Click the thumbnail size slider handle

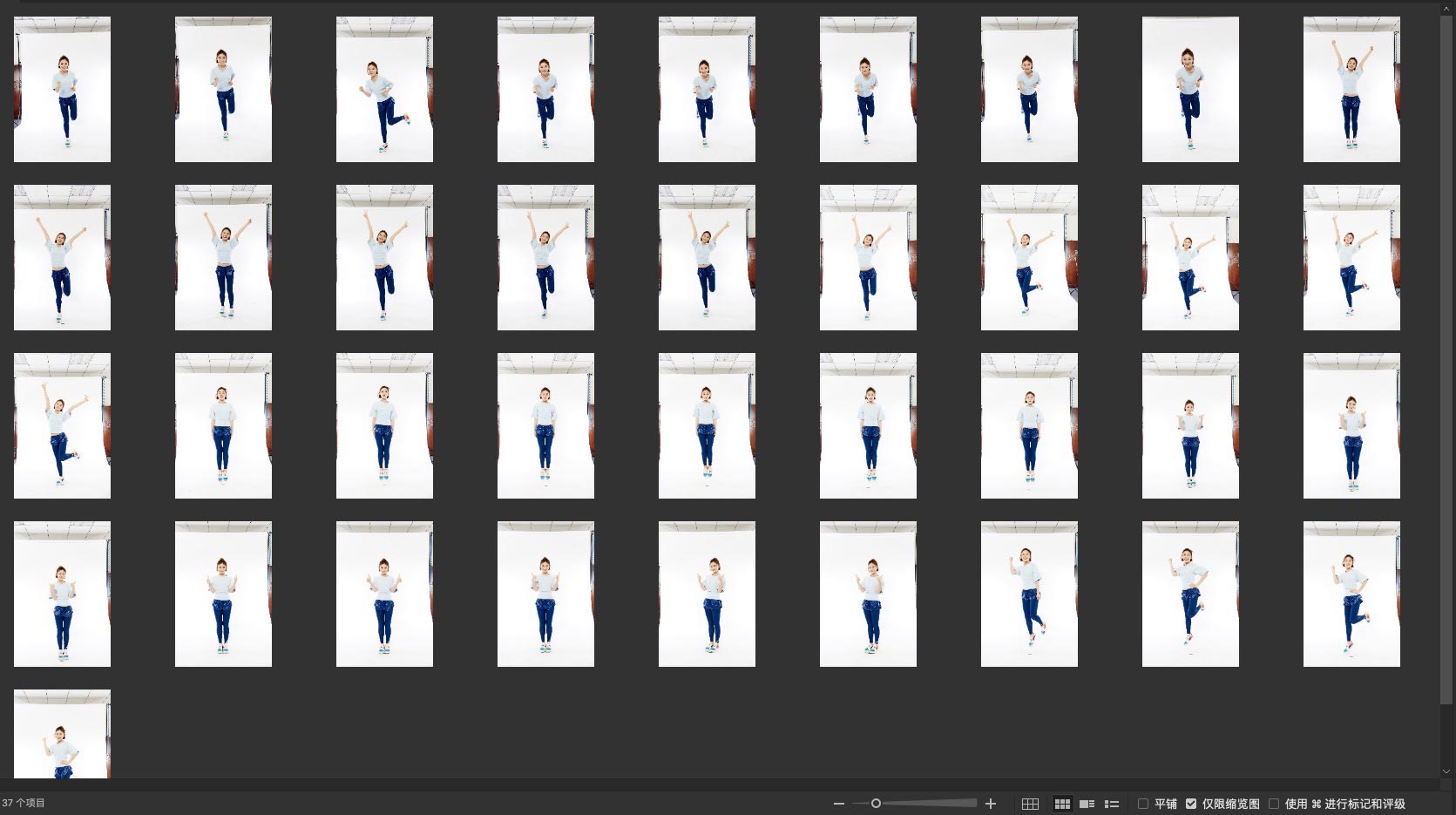pyautogui.click(x=876, y=804)
